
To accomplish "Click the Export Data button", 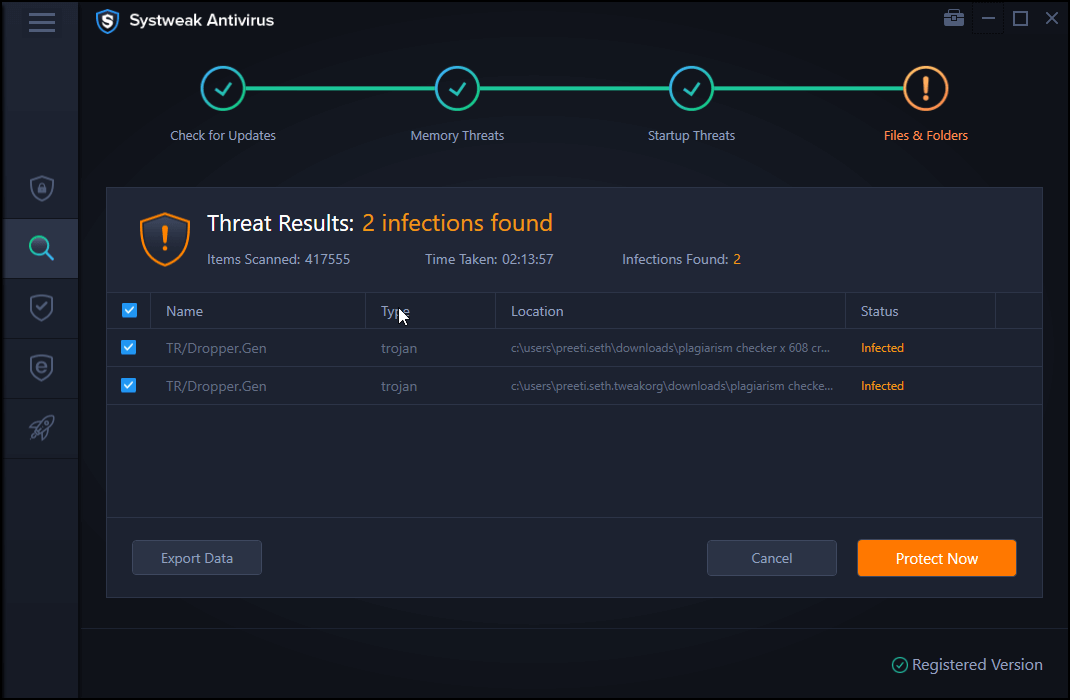I will (x=196, y=558).
